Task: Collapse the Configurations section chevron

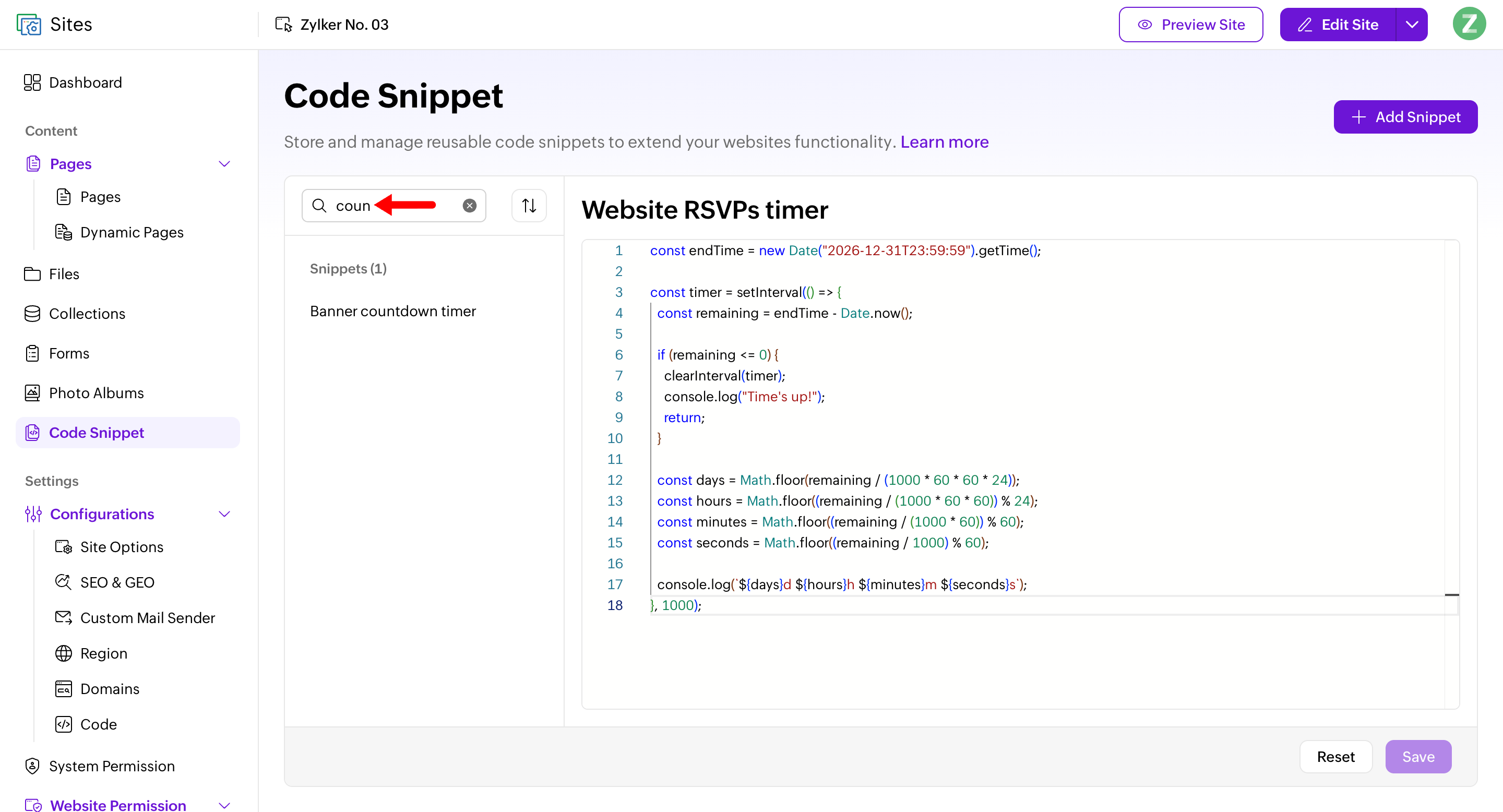Action: tap(224, 514)
